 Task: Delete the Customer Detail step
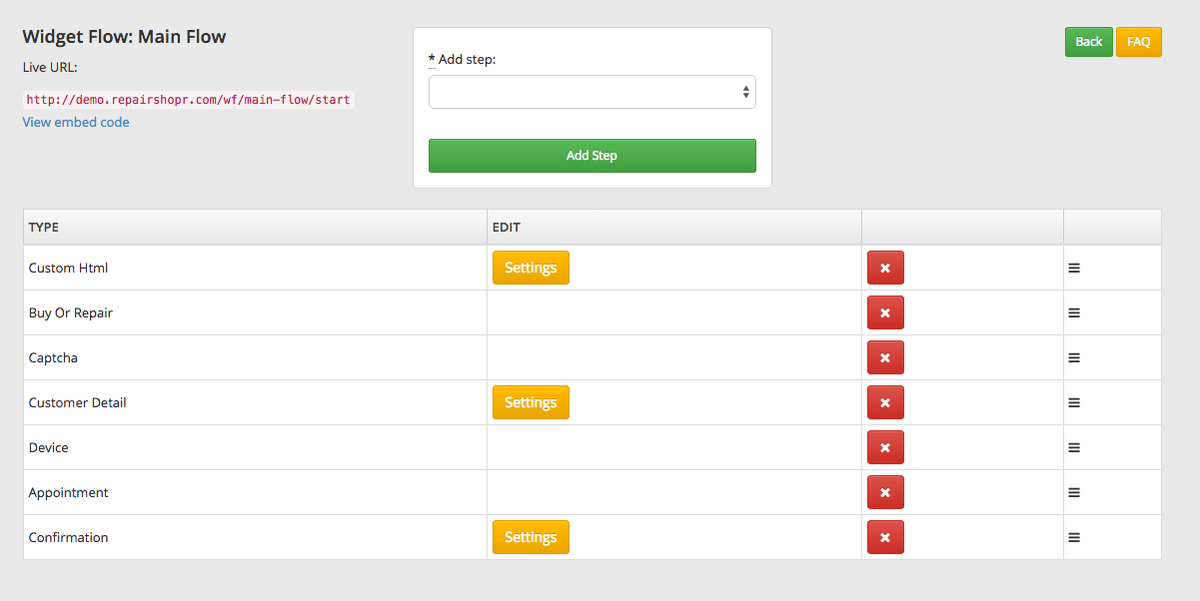tap(885, 403)
